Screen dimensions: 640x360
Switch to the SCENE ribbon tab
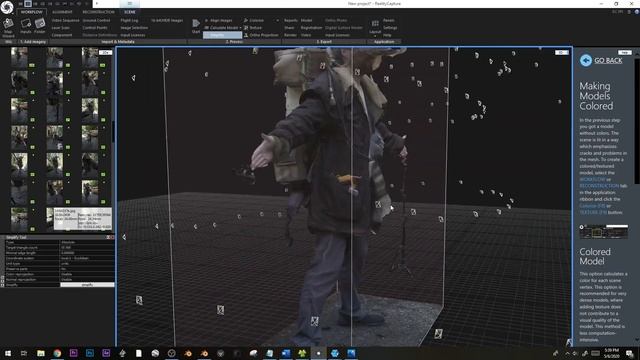[130, 12]
